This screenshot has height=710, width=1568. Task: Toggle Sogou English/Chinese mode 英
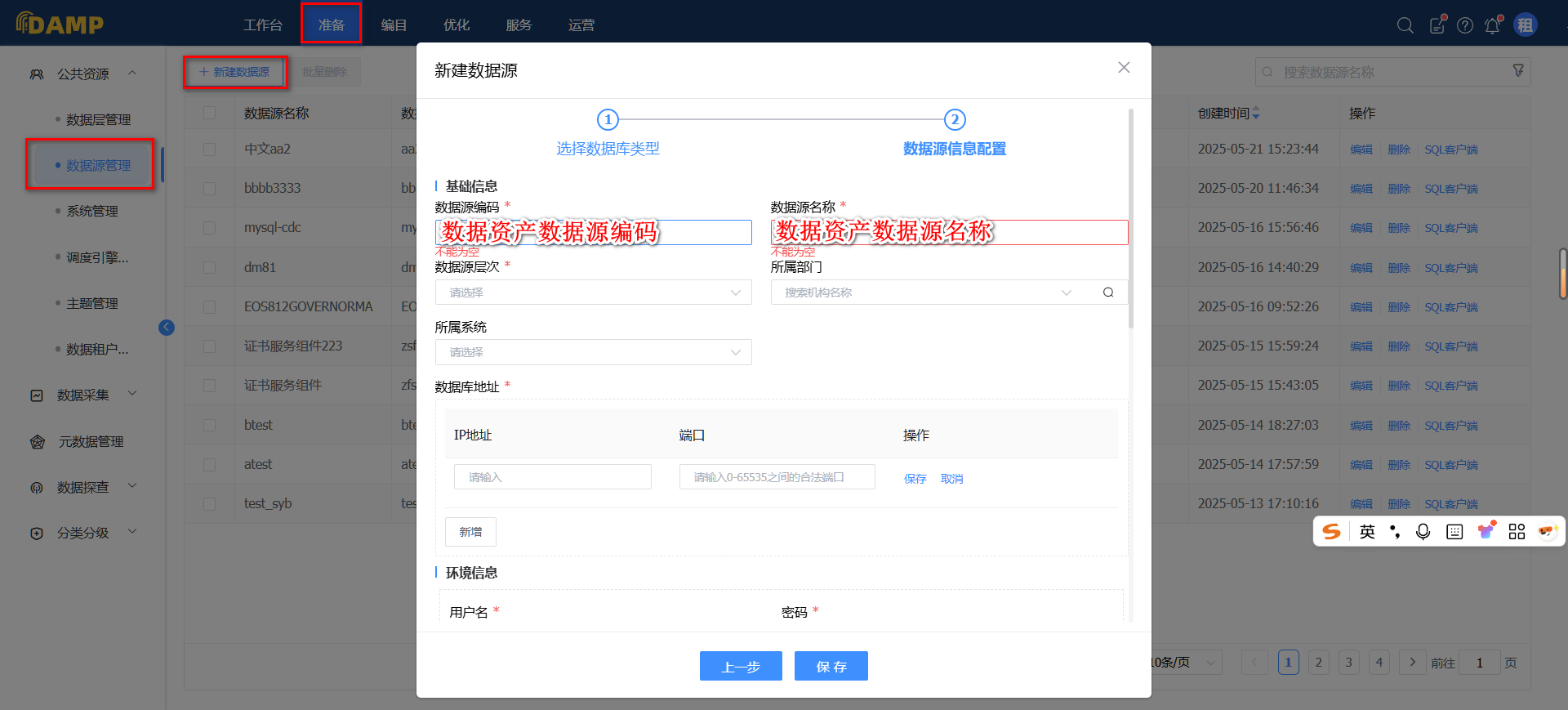(x=1367, y=532)
